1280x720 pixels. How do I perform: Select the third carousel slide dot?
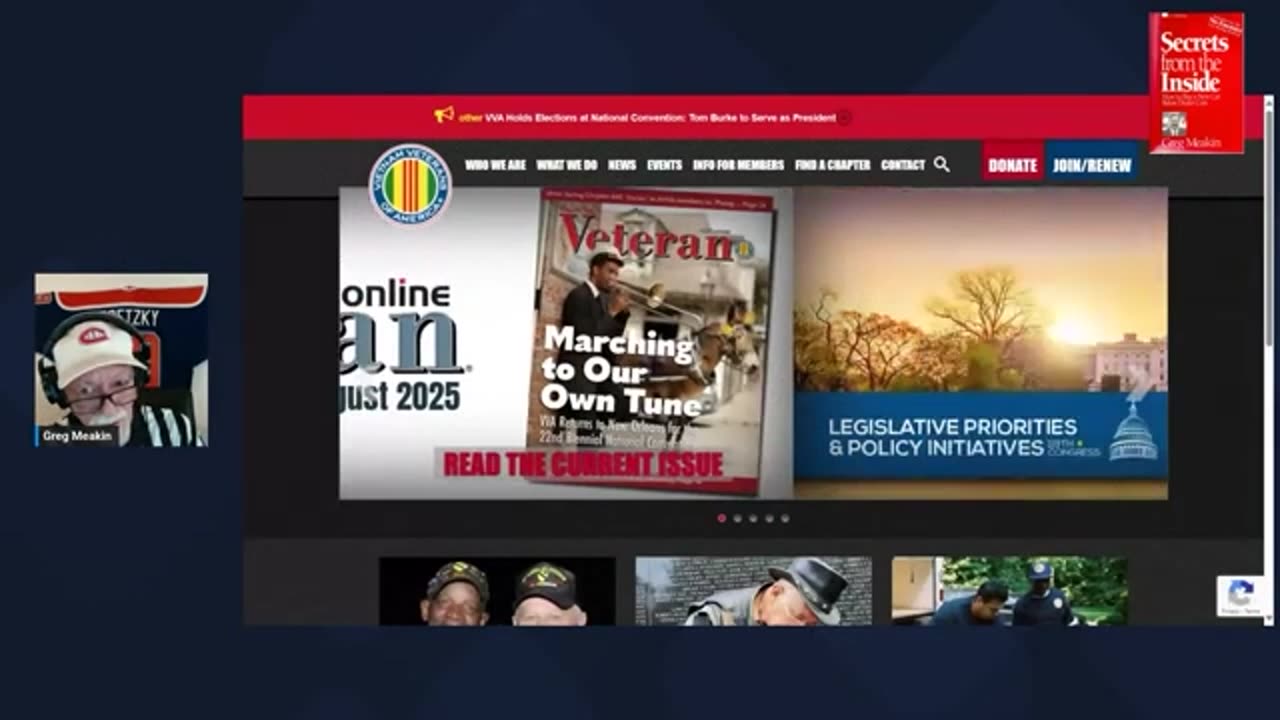click(x=753, y=518)
